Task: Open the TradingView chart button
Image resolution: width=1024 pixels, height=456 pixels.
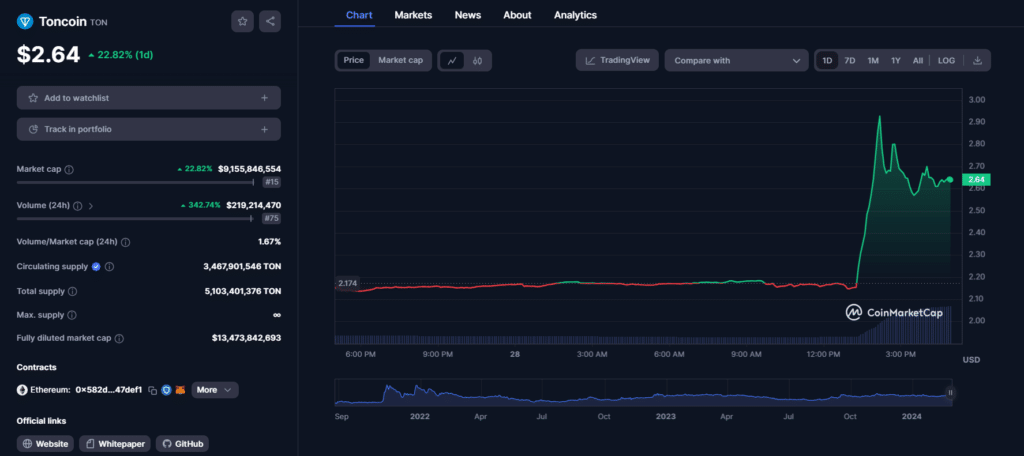Action: click(x=617, y=60)
